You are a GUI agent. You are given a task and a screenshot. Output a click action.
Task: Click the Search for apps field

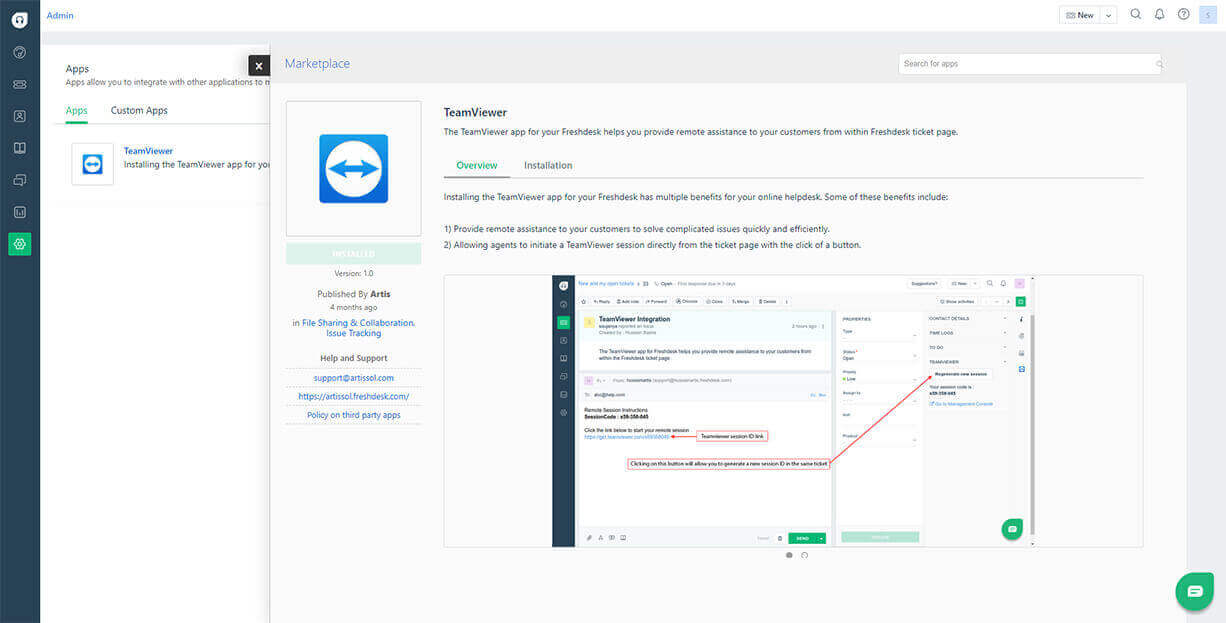pyautogui.click(x=1030, y=64)
